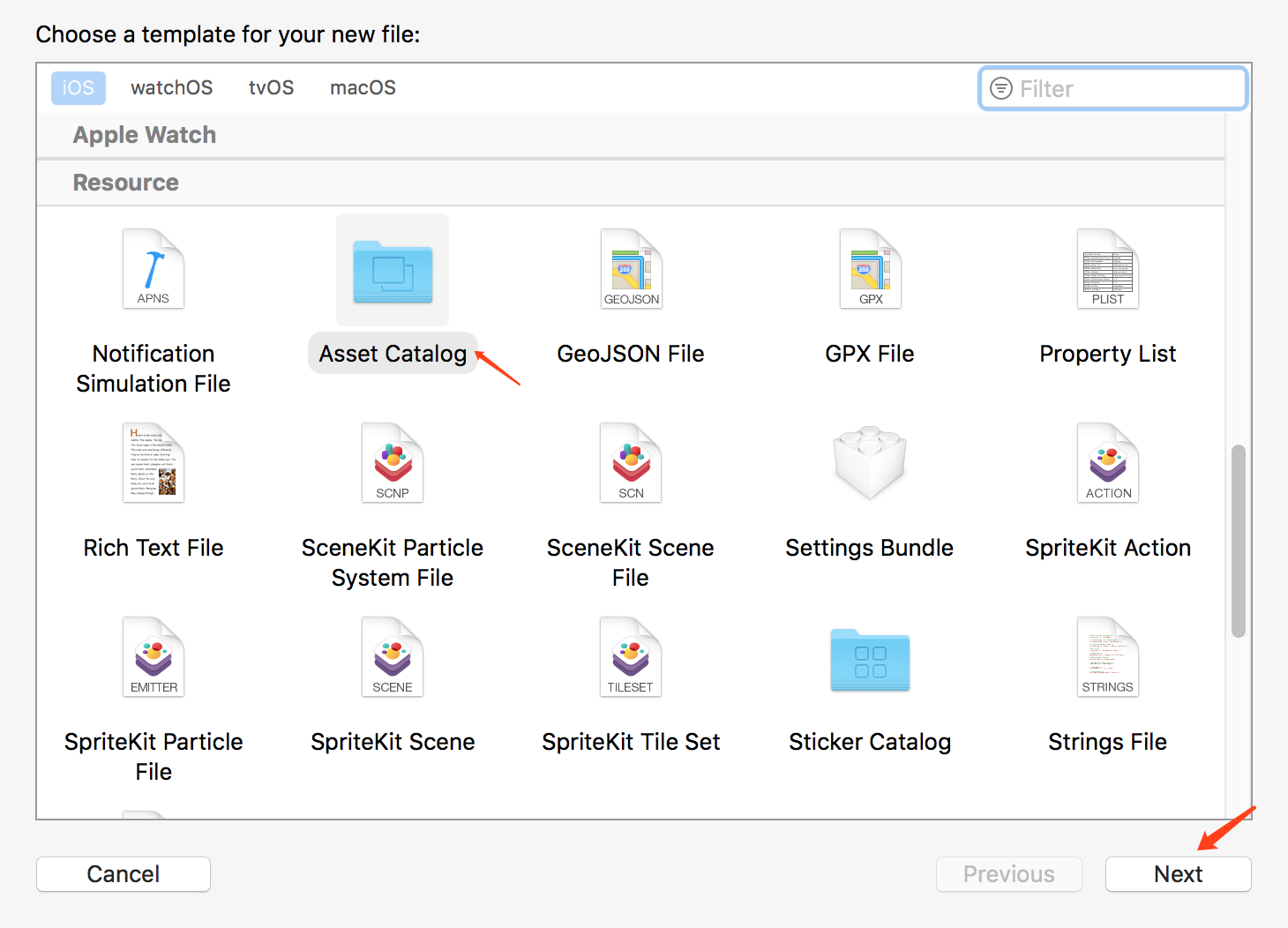Image resolution: width=1288 pixels, height=928 pixels.
Task: Focus the Filter search field
Action: click(x=1113, y=88)
